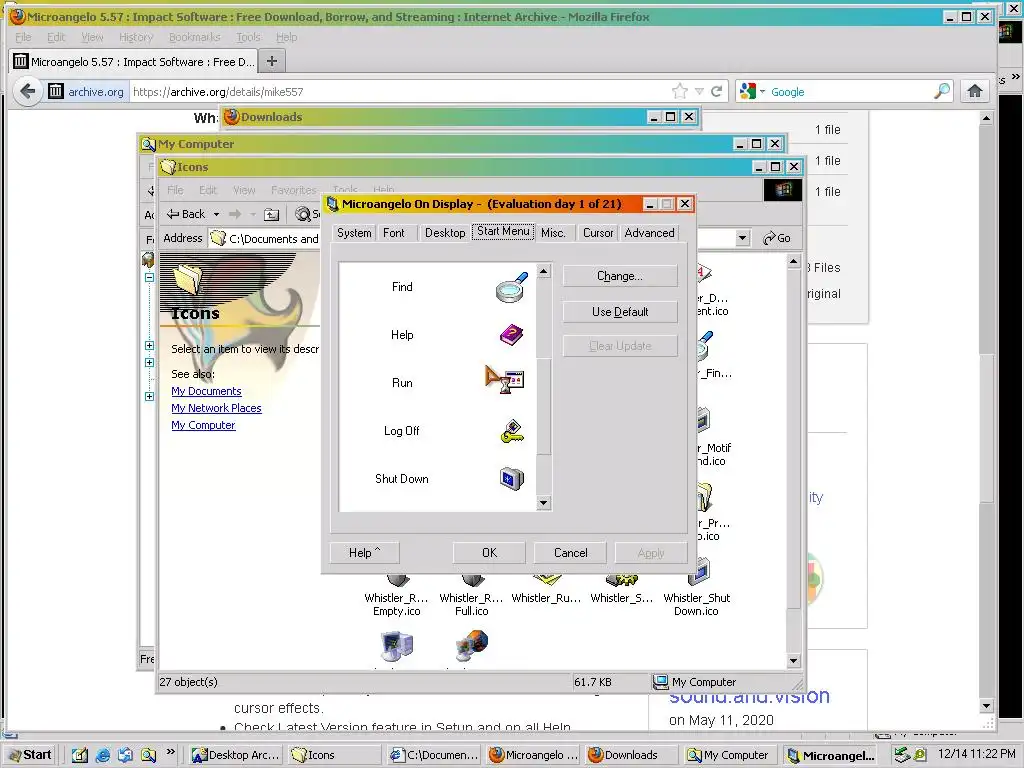Viewport: 1024px width, 768px height.
Task: Switch to the Desktop tab
Action: pyautogui.click(x=445, y=233)
